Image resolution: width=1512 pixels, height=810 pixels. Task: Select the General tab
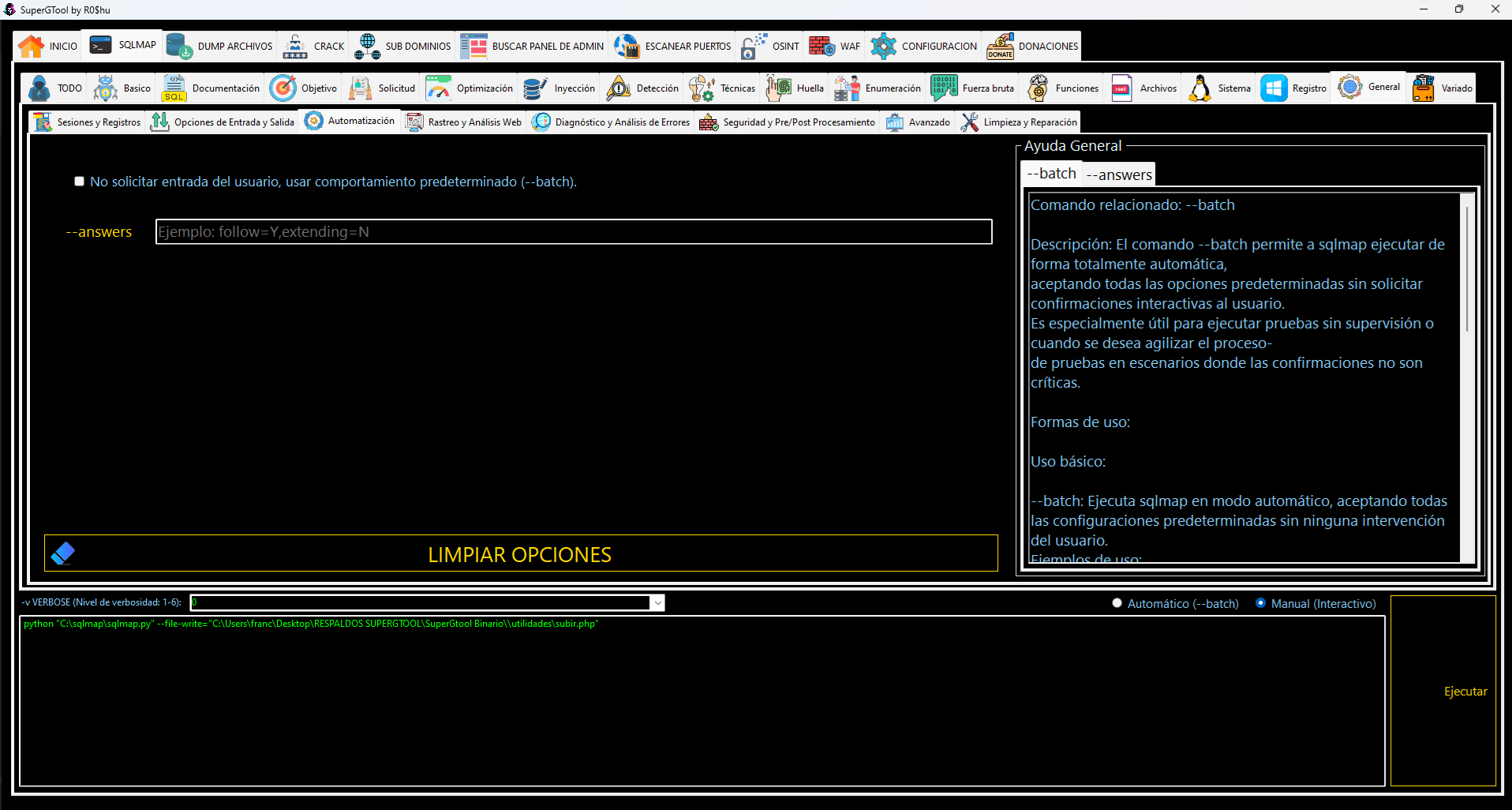(1368, 87)
